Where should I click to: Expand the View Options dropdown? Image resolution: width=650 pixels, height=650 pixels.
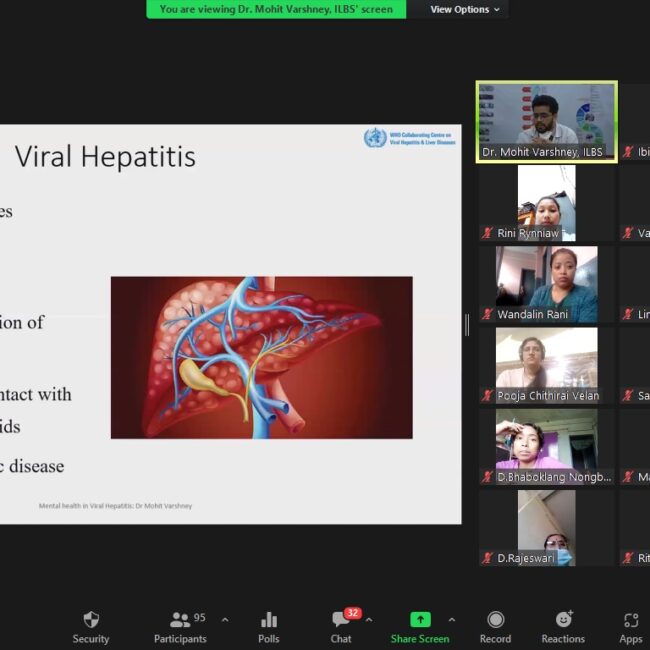tap(465, 9)
